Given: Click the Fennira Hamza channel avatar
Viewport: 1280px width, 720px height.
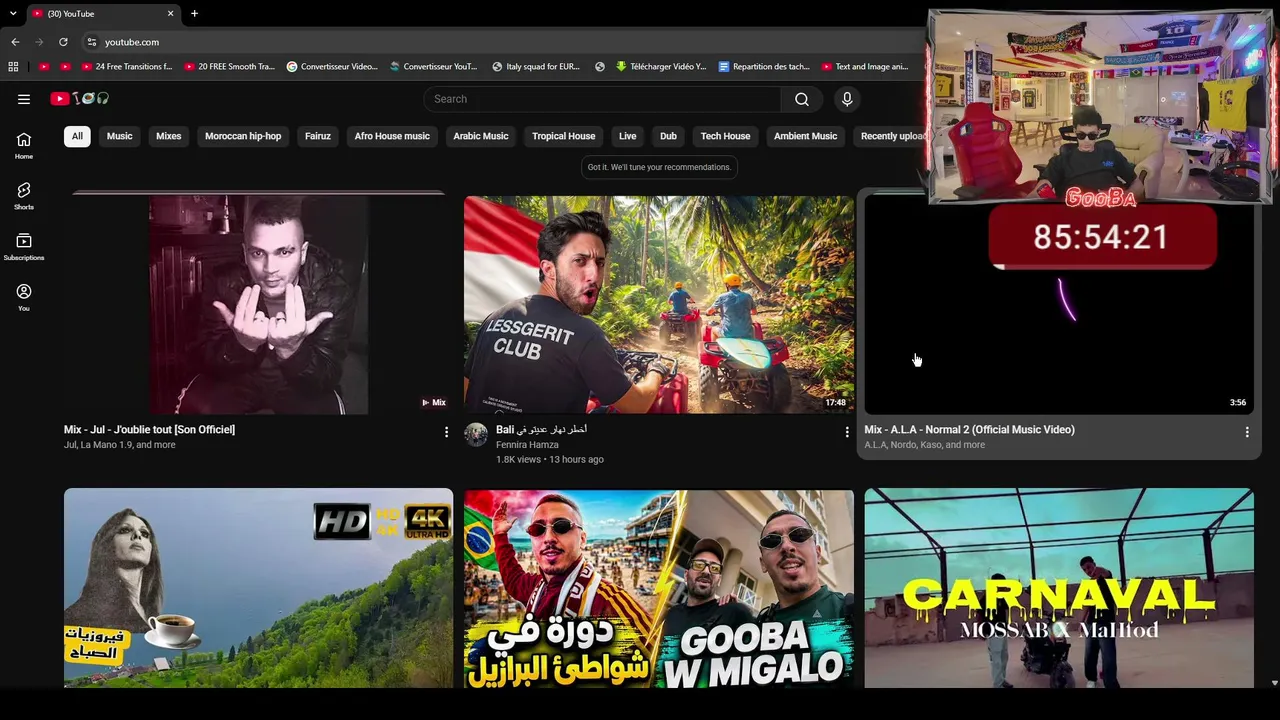Looking at the screenshot, I should point(476,434).
